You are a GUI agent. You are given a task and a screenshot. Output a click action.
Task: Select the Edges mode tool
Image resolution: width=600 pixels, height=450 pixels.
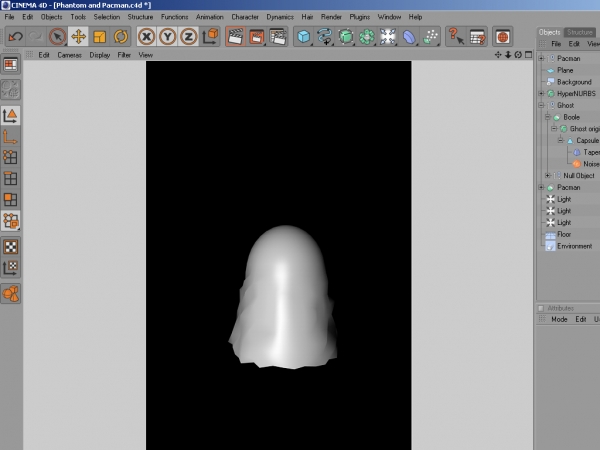click(x=10, y=178)
